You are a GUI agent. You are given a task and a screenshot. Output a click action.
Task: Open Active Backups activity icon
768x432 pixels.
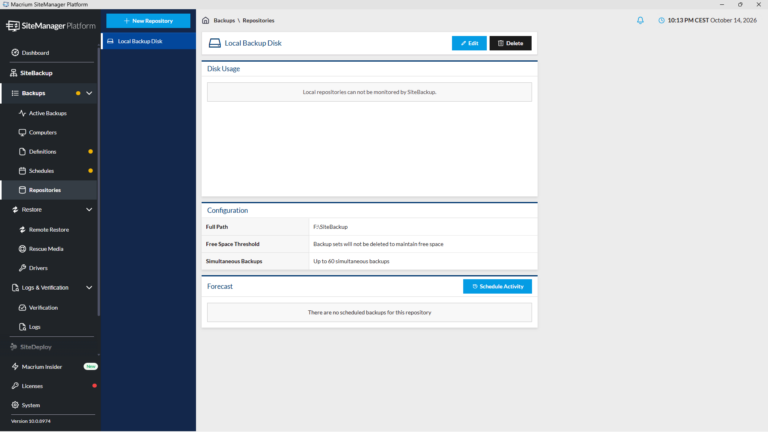[x=22, y=113]
